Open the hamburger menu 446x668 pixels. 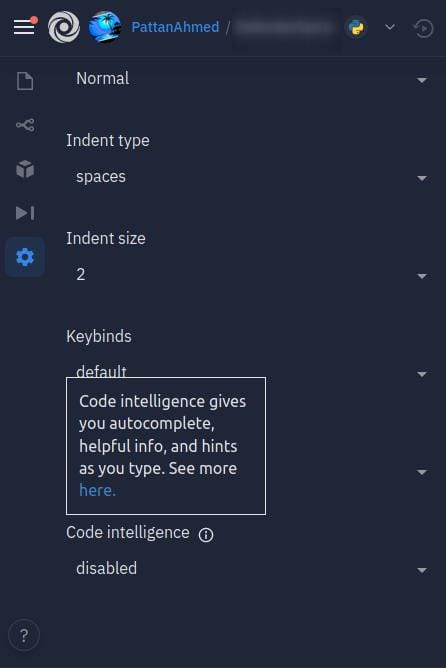(x=24, y=27)
